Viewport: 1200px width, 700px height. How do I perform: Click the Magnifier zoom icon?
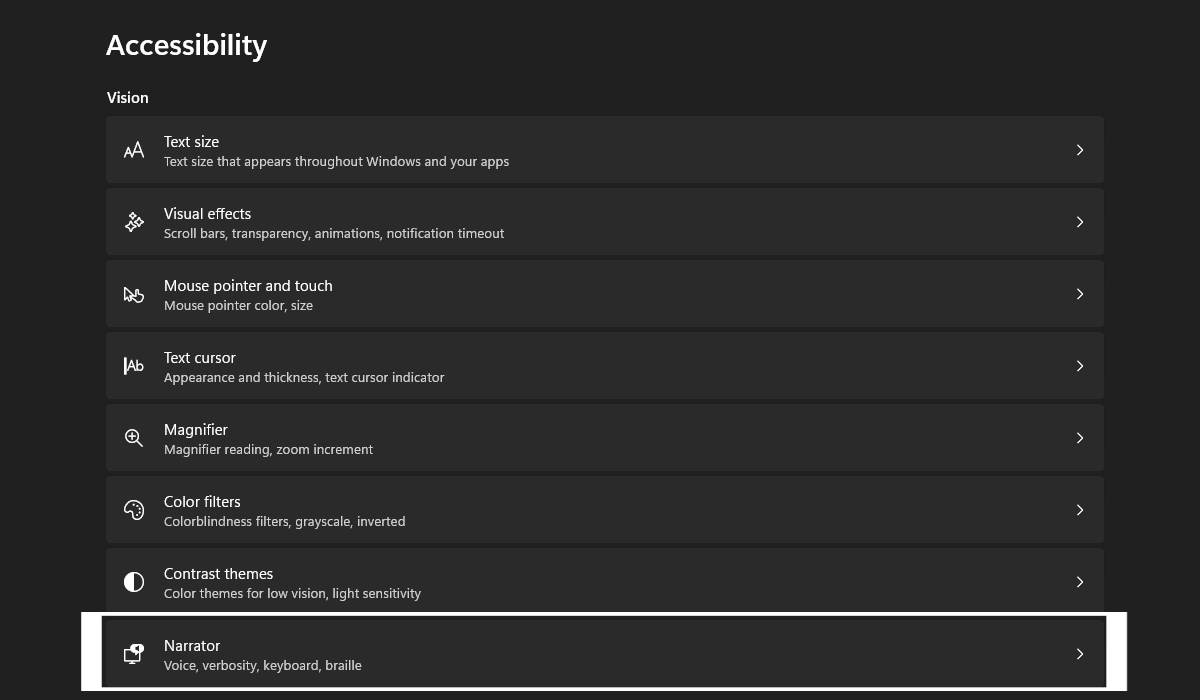[x=134, y=438]
